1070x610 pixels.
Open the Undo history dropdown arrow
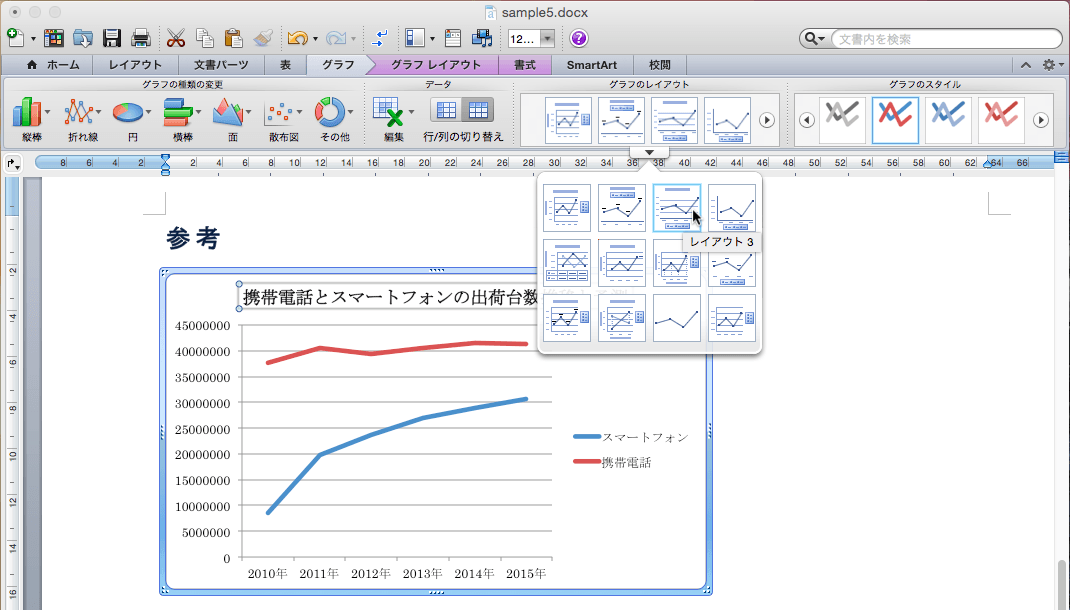[315, 39]
